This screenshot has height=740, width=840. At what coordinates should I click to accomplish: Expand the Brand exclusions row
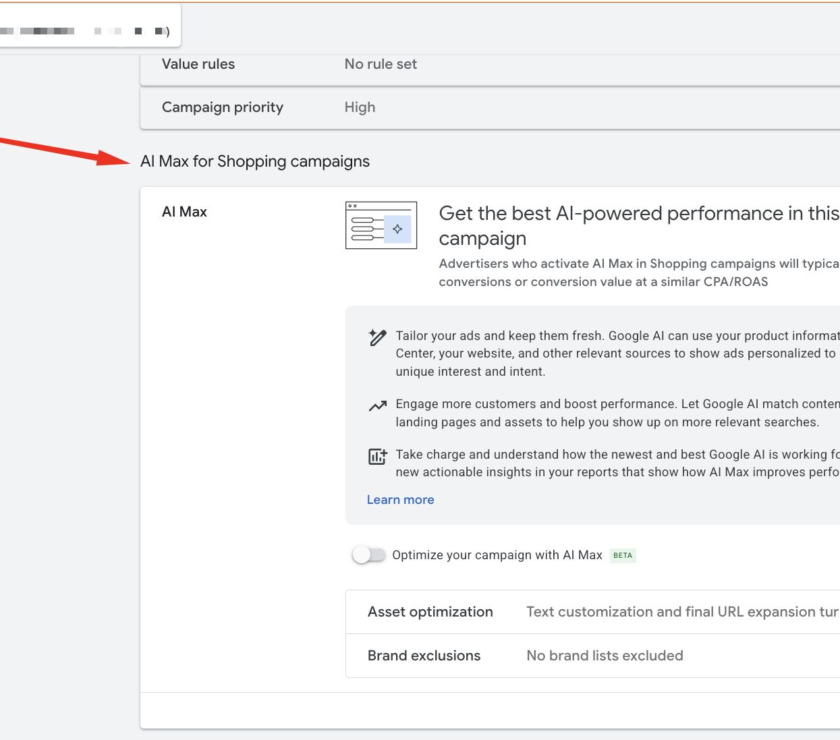point(593,656)
